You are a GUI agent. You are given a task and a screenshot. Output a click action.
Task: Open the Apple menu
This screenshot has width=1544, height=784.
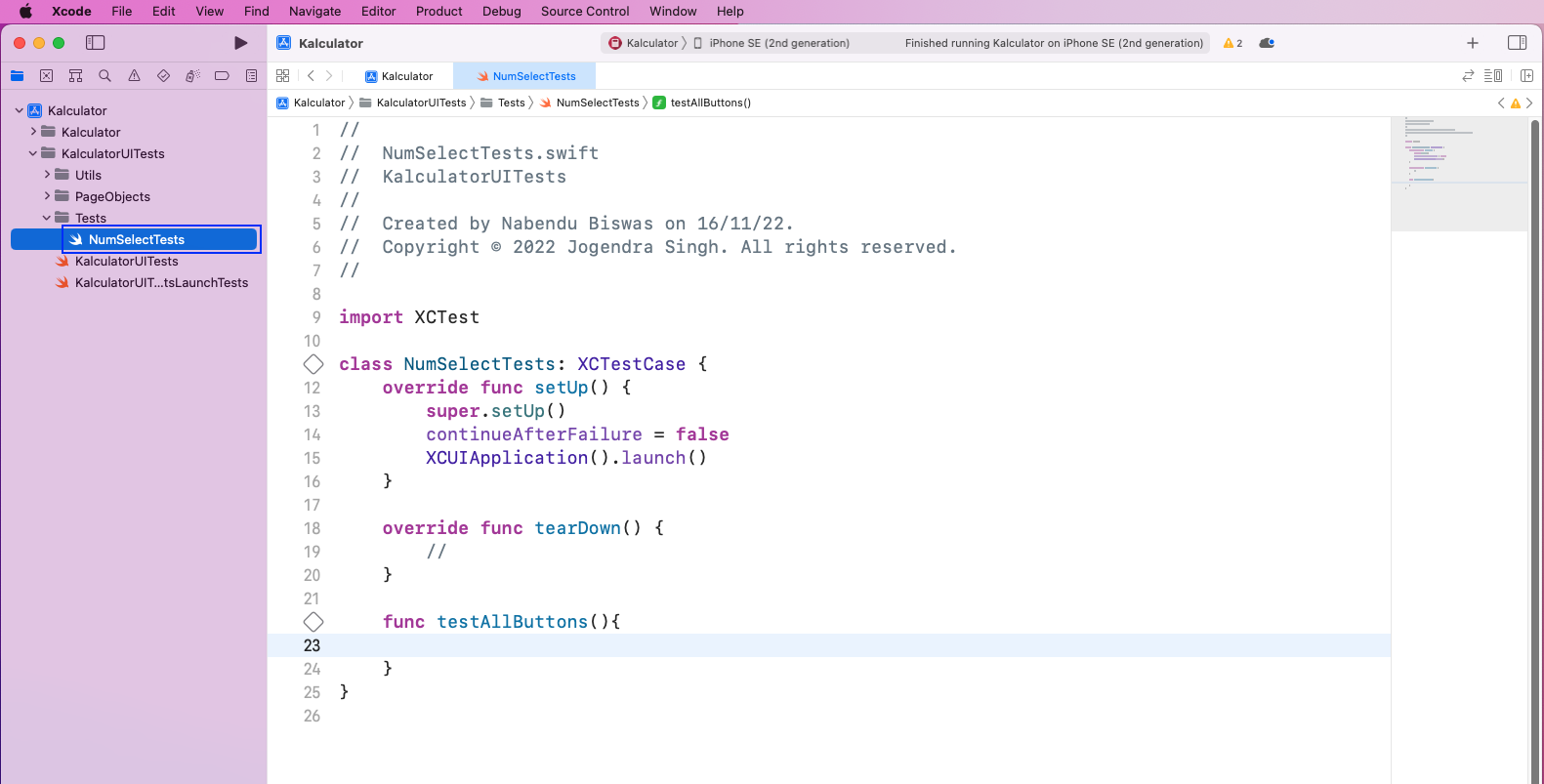point(26,12)
